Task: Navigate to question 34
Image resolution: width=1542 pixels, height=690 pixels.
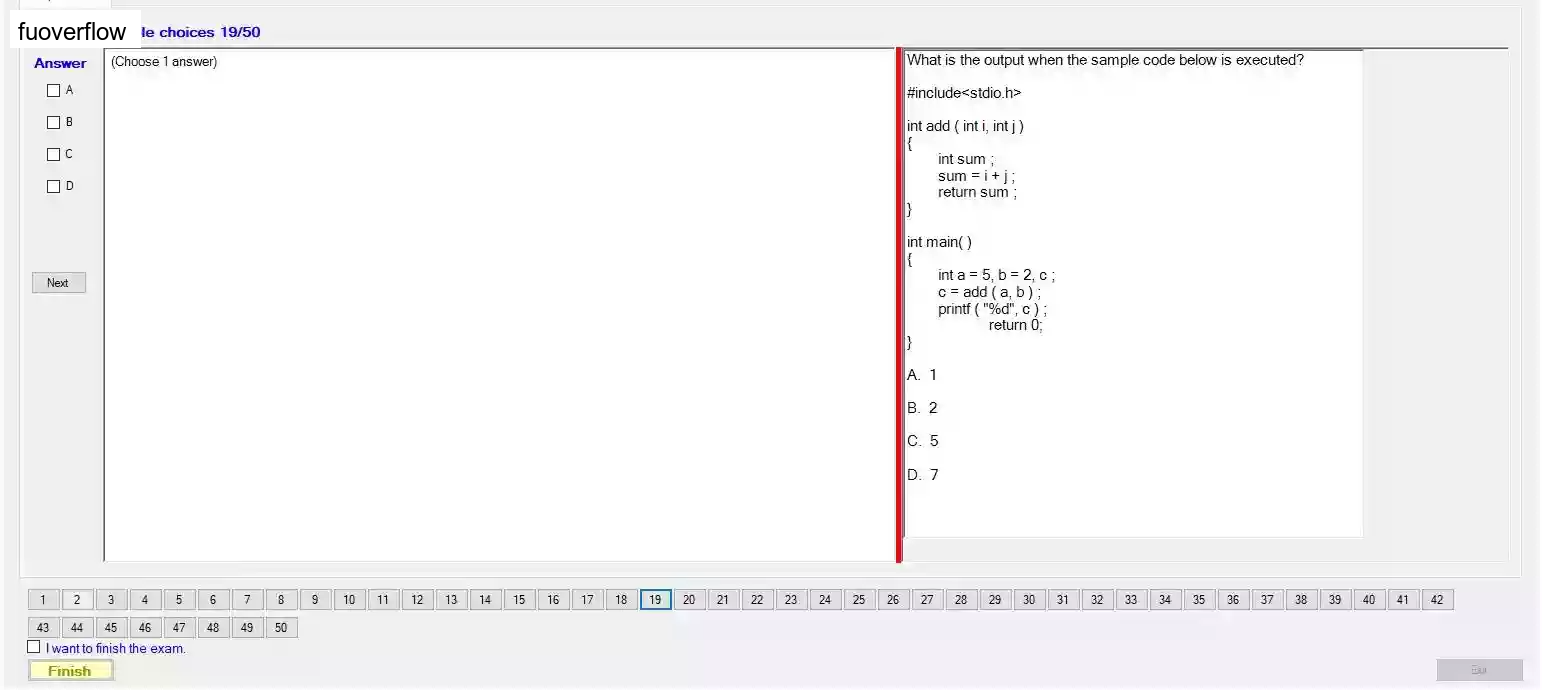Action: tap(1165, 600)
